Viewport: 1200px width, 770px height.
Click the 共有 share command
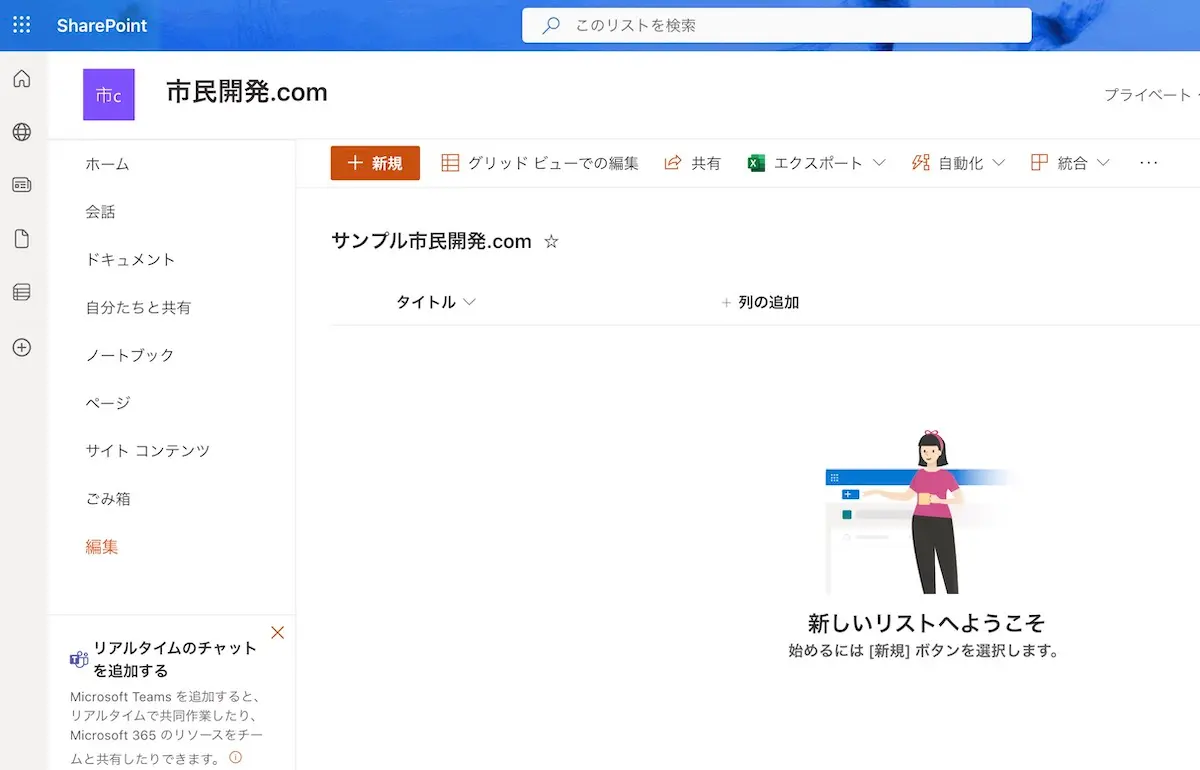[693, 163]
